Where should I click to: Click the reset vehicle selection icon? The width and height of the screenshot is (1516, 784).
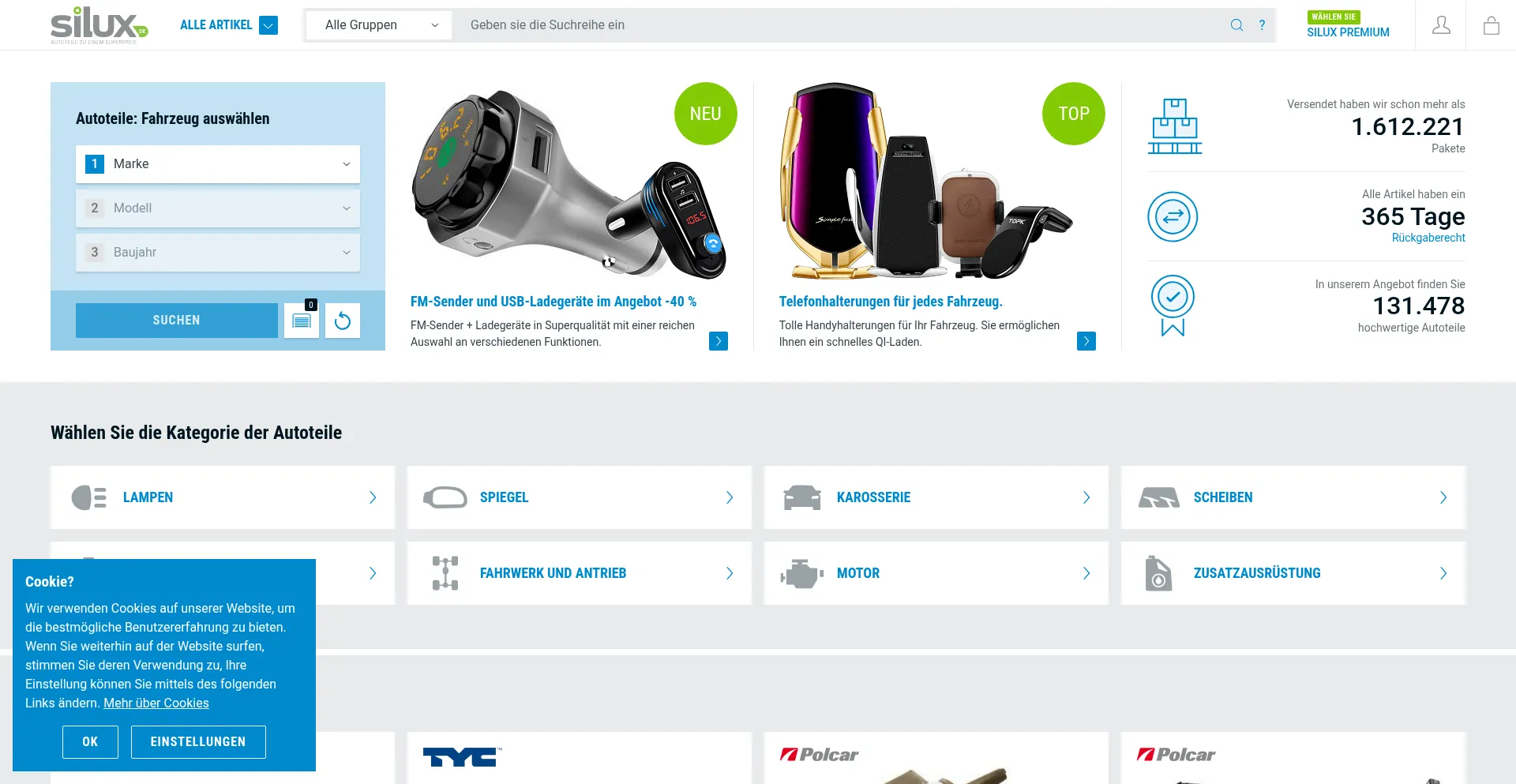click(x=343, y=321)
